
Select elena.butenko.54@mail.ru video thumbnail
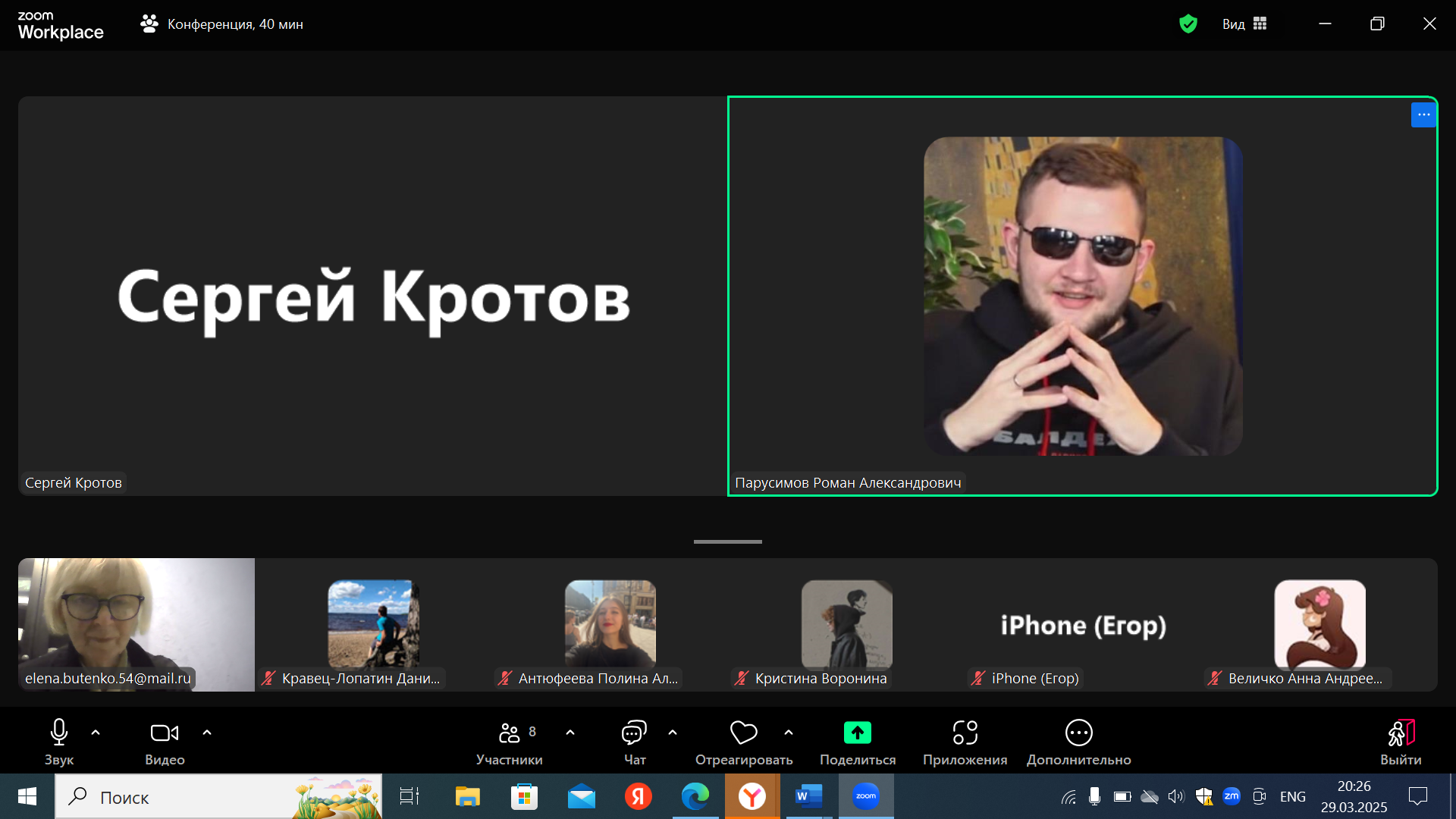click(136, 625)
